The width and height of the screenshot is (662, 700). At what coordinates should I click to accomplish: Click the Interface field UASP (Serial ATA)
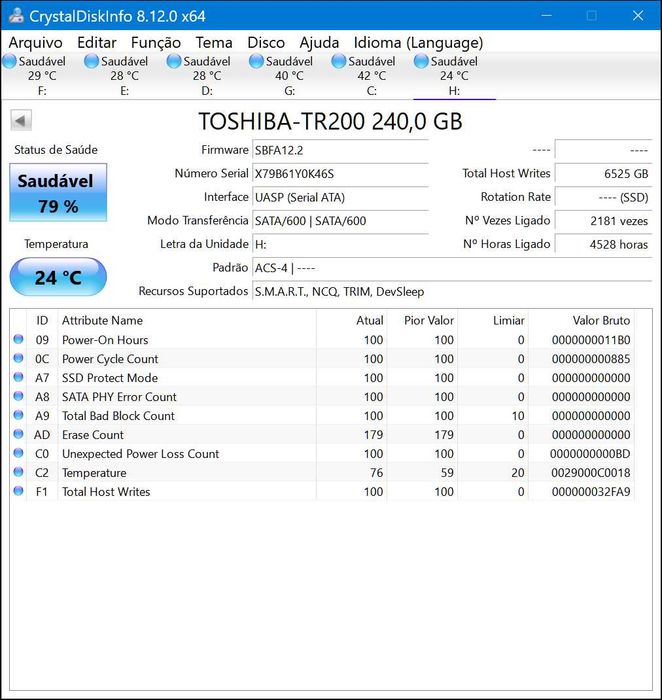coord(340,198)
